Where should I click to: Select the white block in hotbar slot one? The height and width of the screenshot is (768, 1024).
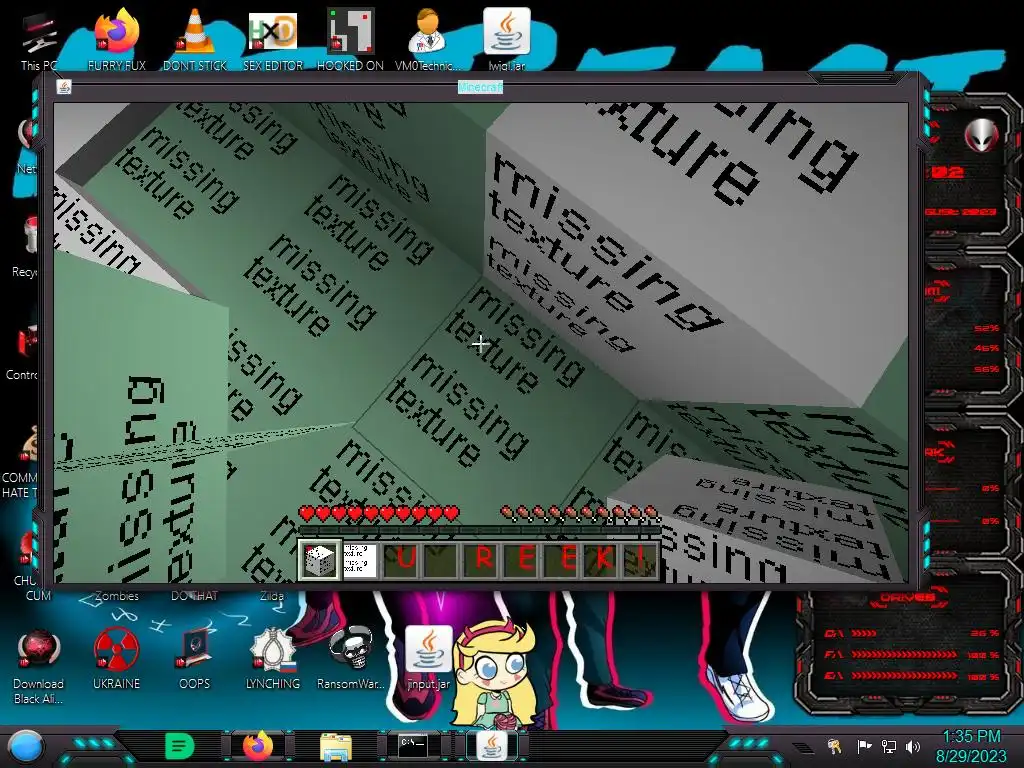click(x=320, y=560)
